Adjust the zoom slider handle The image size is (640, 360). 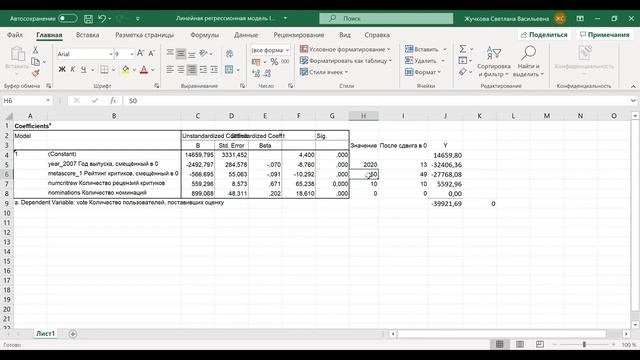coord(584,344)
